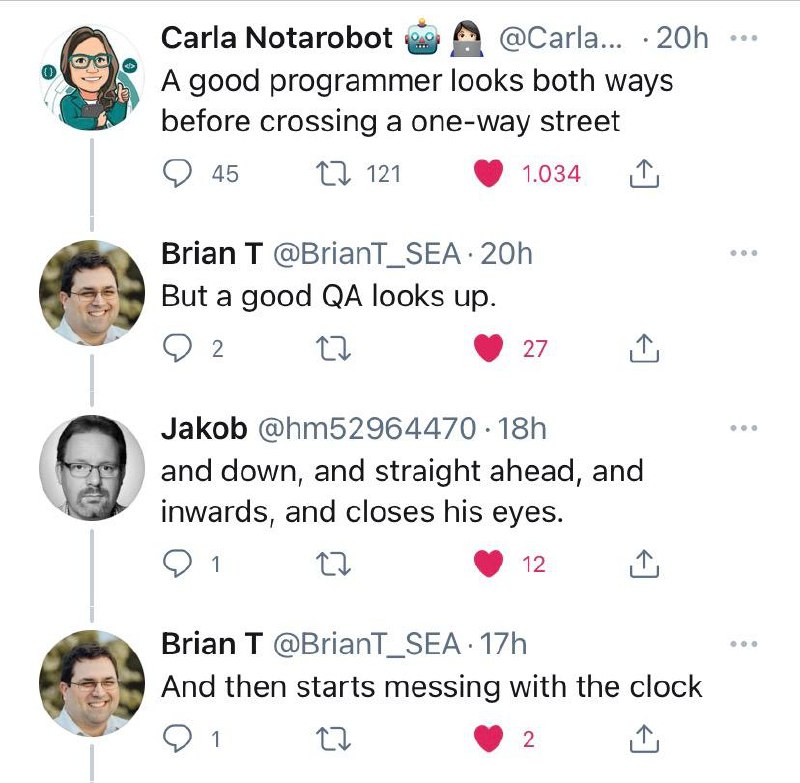800x783 pixels.
Task: Reply to Carla Notarobot's tweet
Action: 177,174
